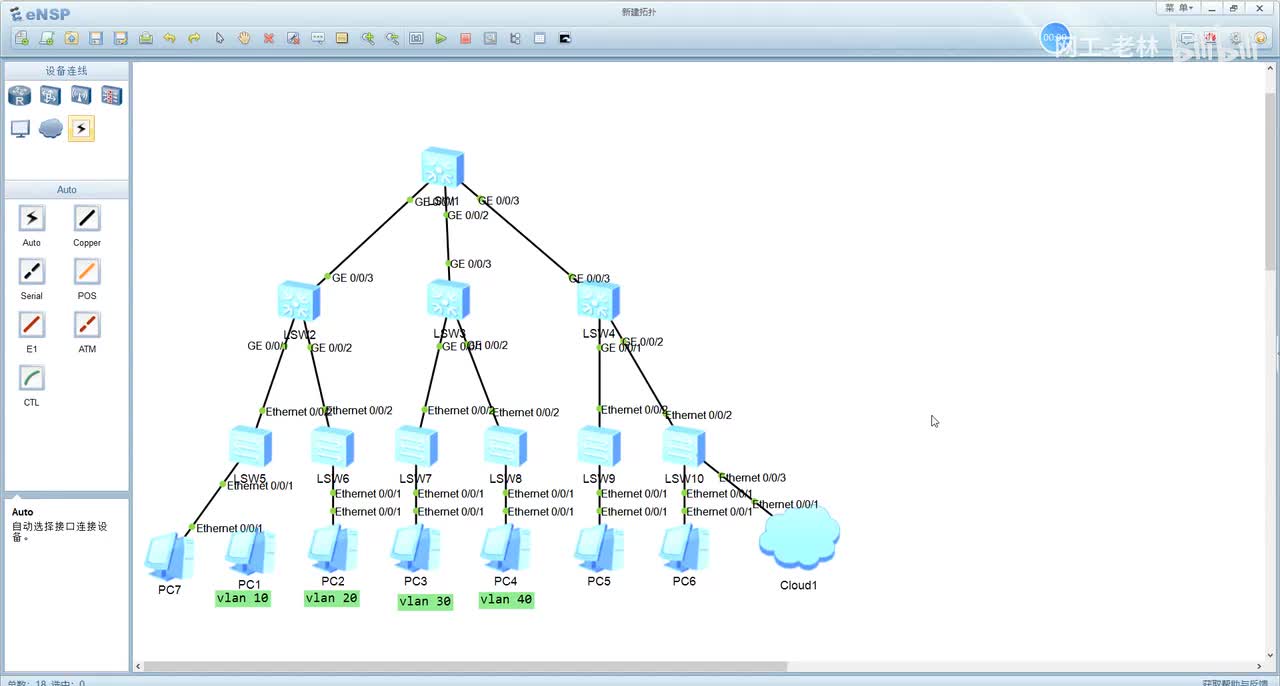Choose the CTL cable type
Image resolution: width=1280 pixels, height=686 pixels.
point(32,378)
